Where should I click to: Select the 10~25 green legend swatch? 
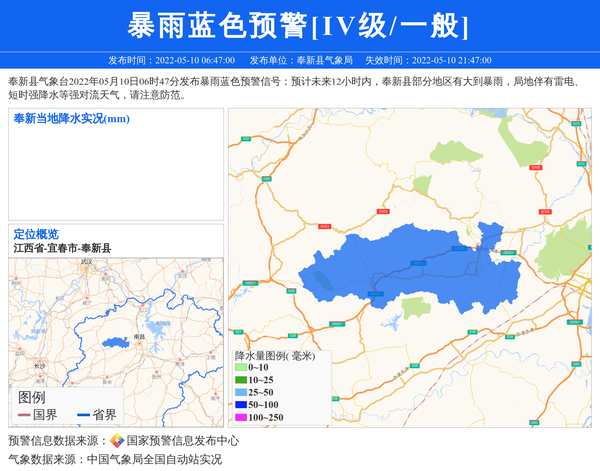click(241, 380)
